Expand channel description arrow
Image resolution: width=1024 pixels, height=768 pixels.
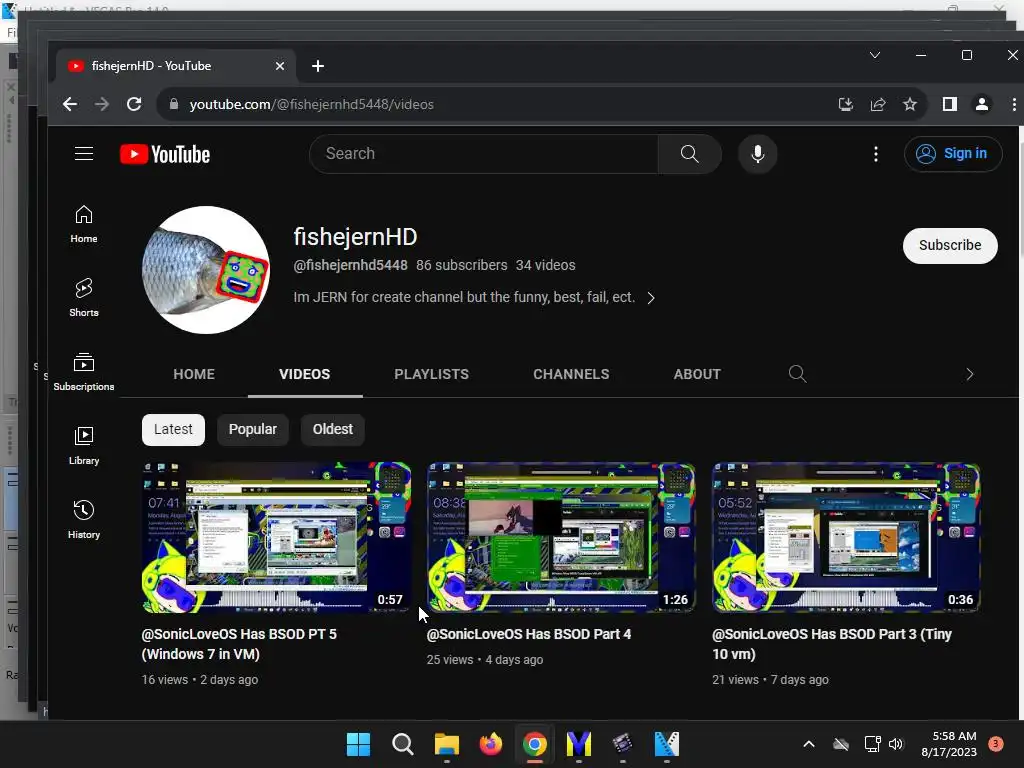[651, 298]
